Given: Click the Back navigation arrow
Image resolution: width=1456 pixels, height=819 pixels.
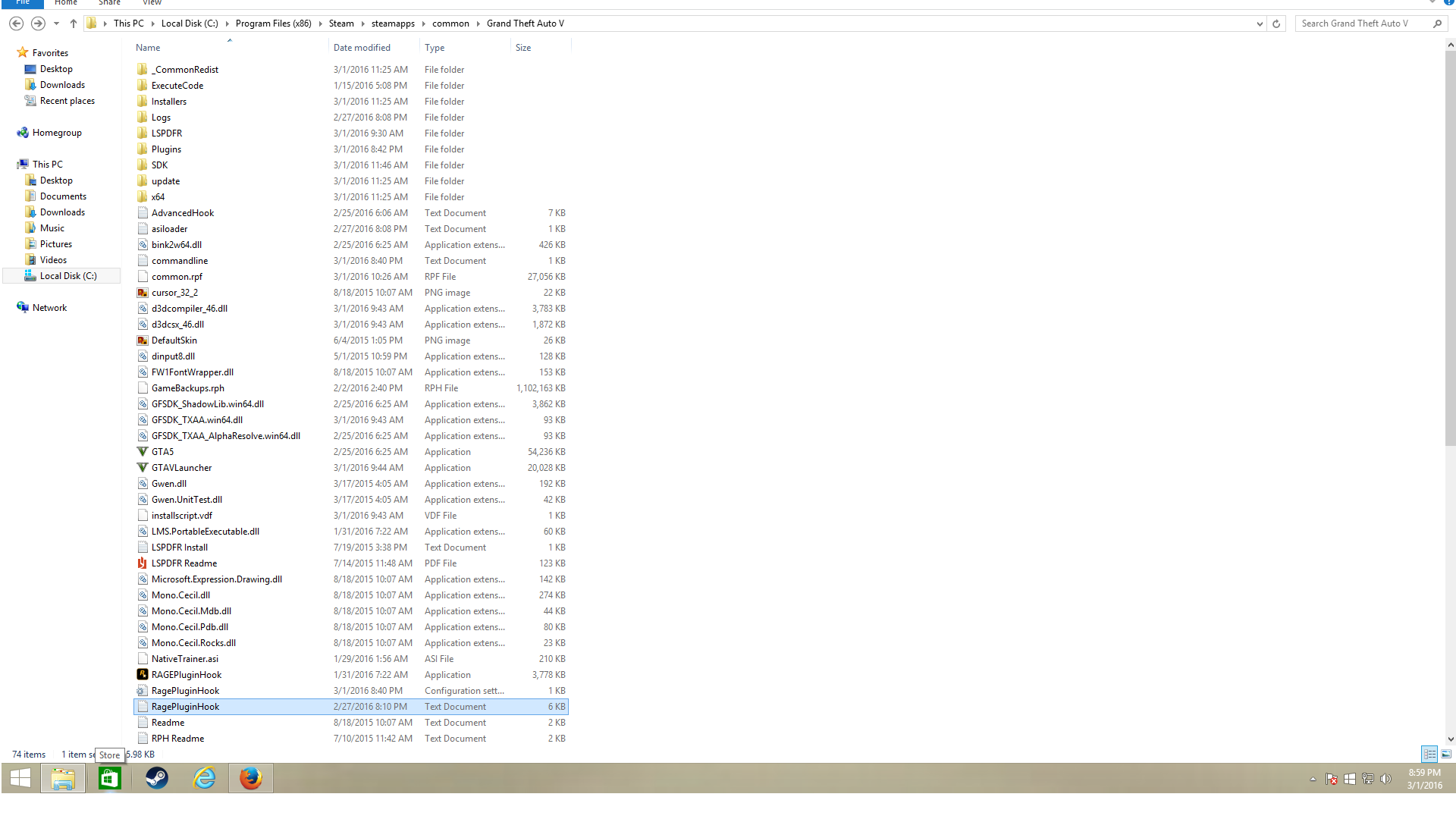Looking at the screenshot, I should (x=16, y=24).
